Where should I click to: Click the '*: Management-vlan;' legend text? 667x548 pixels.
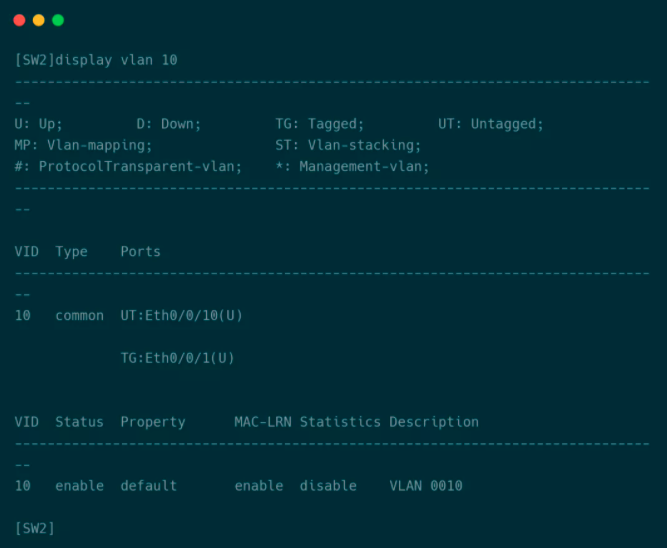[352, 166]
